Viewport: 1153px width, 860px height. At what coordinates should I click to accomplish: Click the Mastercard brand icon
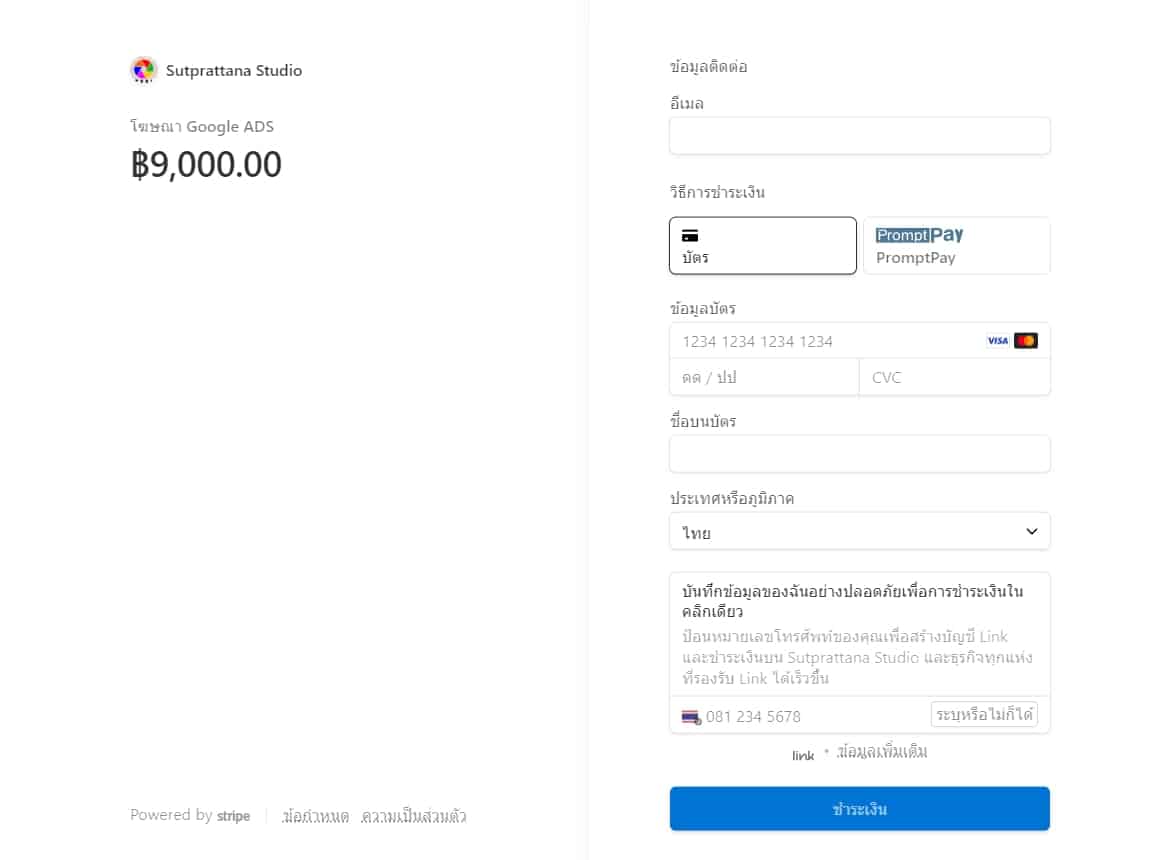click(x=1026, y=340)
